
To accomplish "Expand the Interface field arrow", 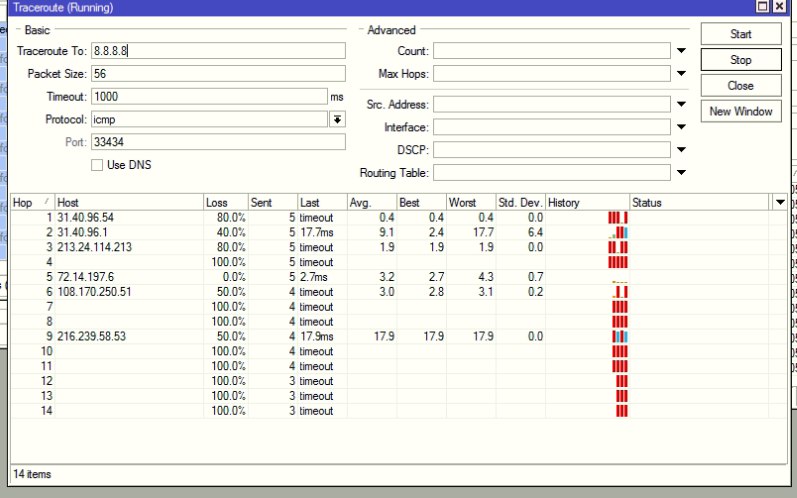I will coord(681,127).
